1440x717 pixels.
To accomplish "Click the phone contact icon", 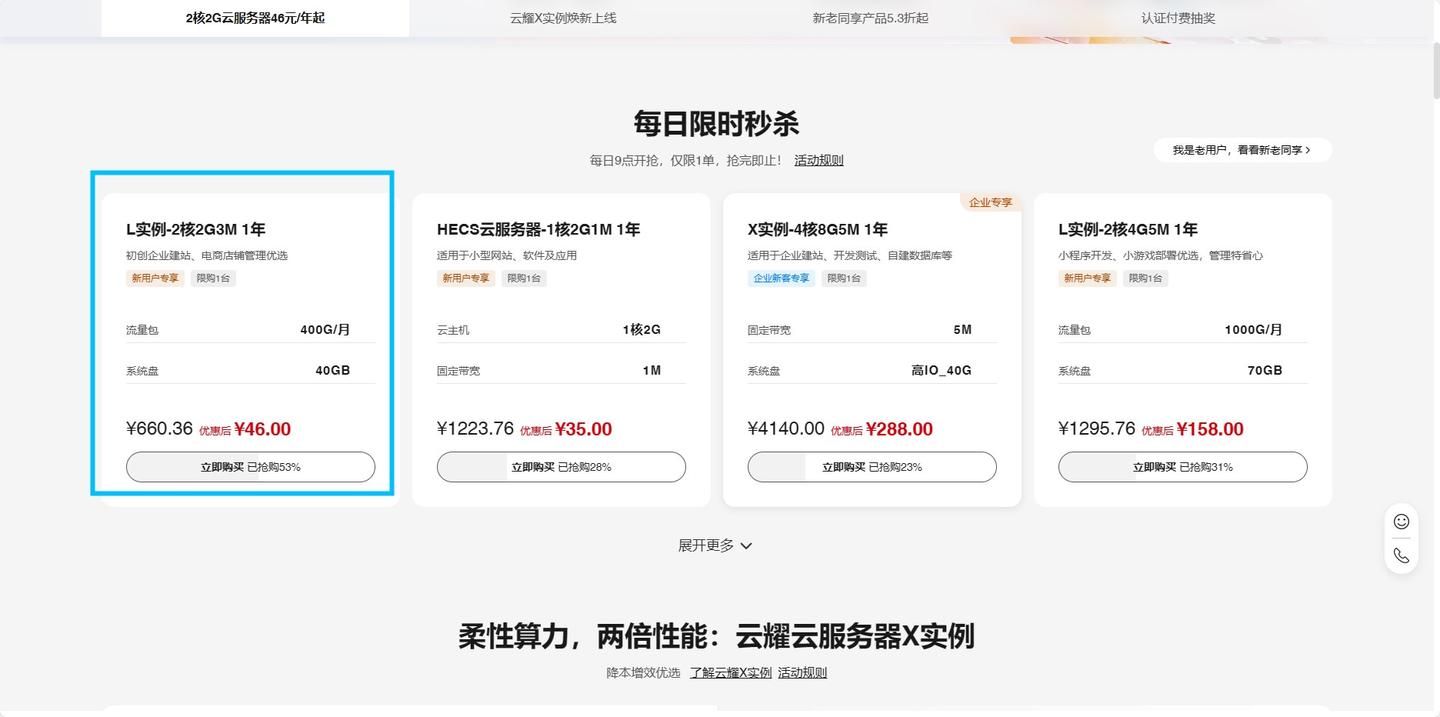I will click(1401, 555).
